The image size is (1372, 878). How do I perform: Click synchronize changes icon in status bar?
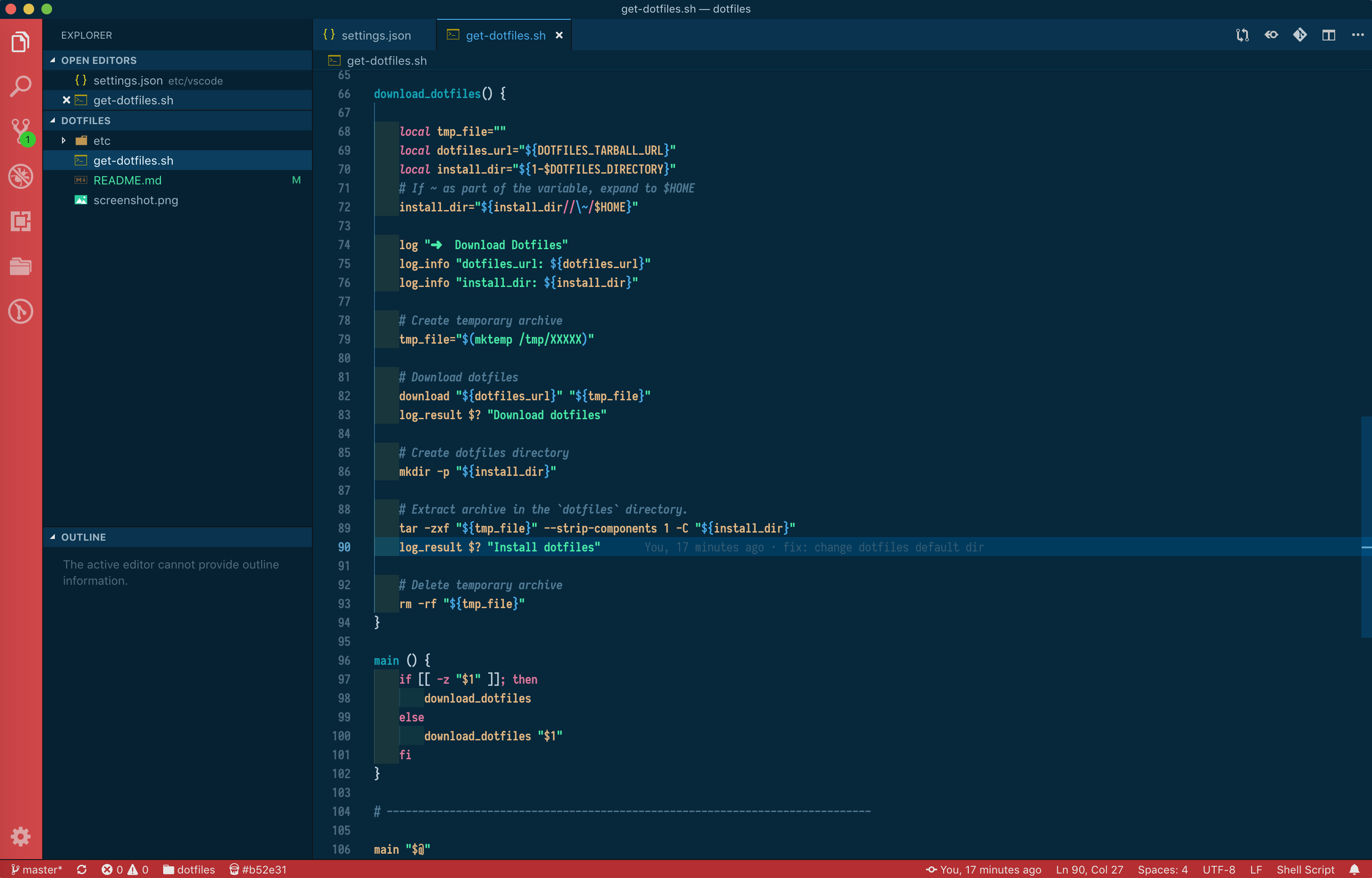pos(81,869)
